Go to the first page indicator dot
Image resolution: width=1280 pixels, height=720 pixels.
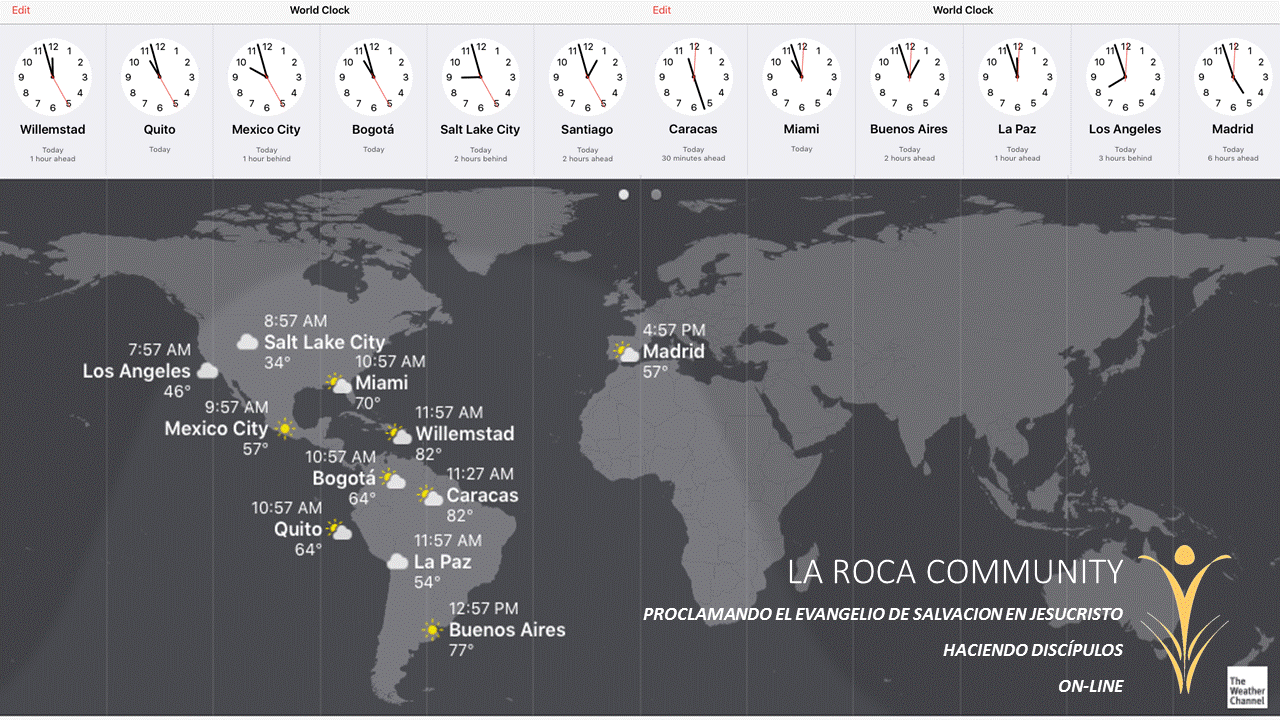624,194
